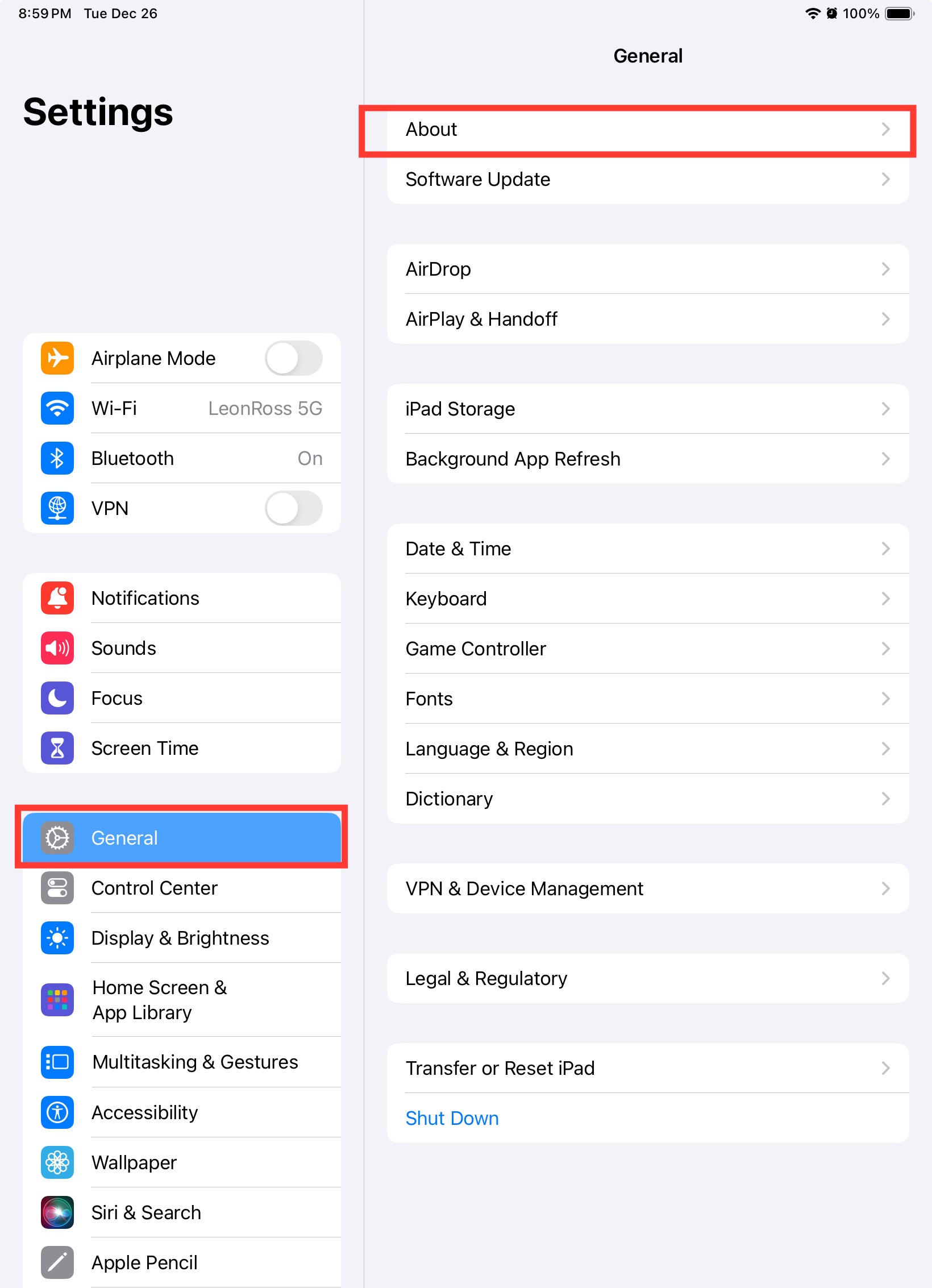Tap the Keyboard row chevron
Image resolution: width=932 pixels, height=1288 pixels.
pos(885,599)
